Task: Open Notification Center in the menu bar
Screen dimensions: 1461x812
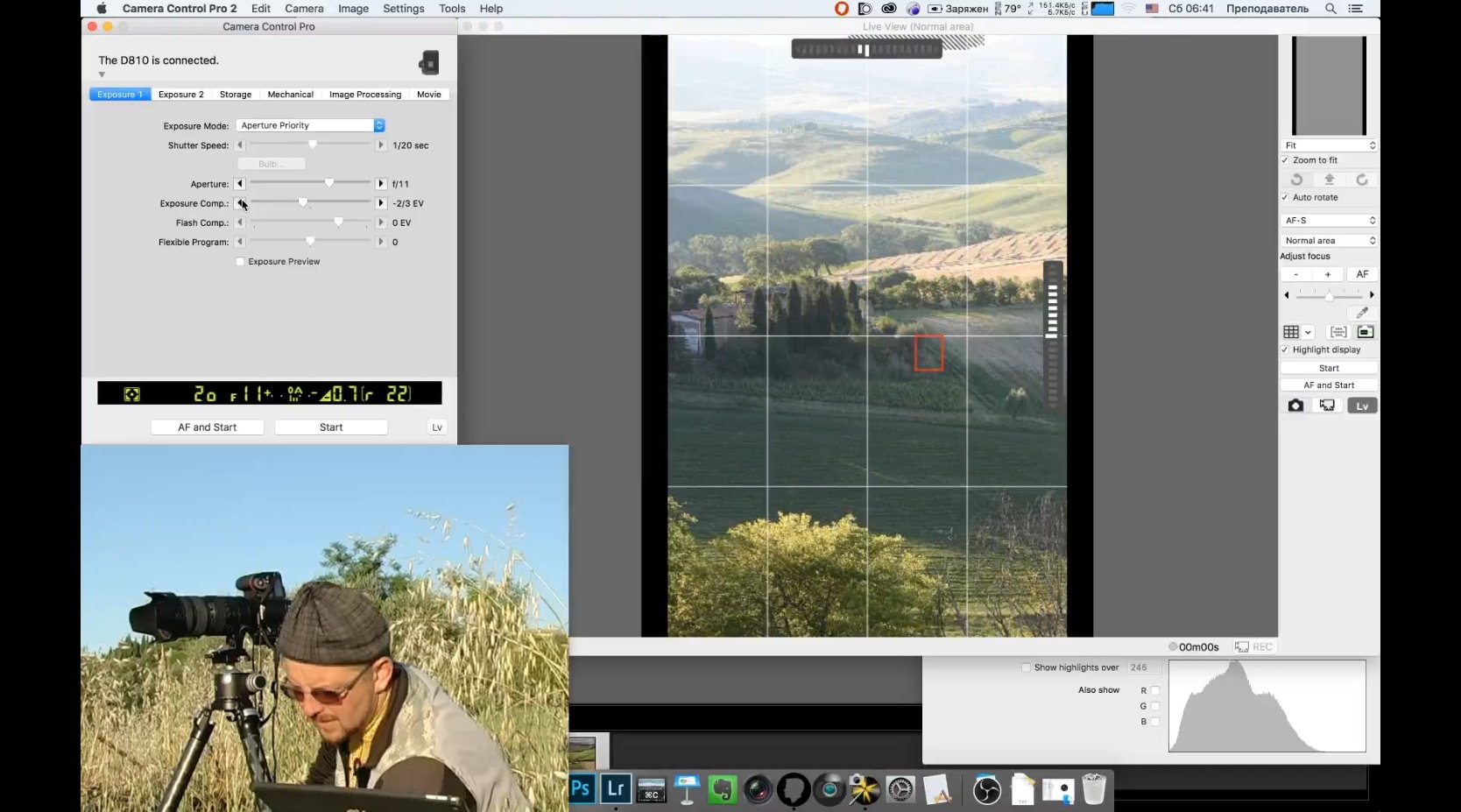Action: click(x=1356, y=9)
